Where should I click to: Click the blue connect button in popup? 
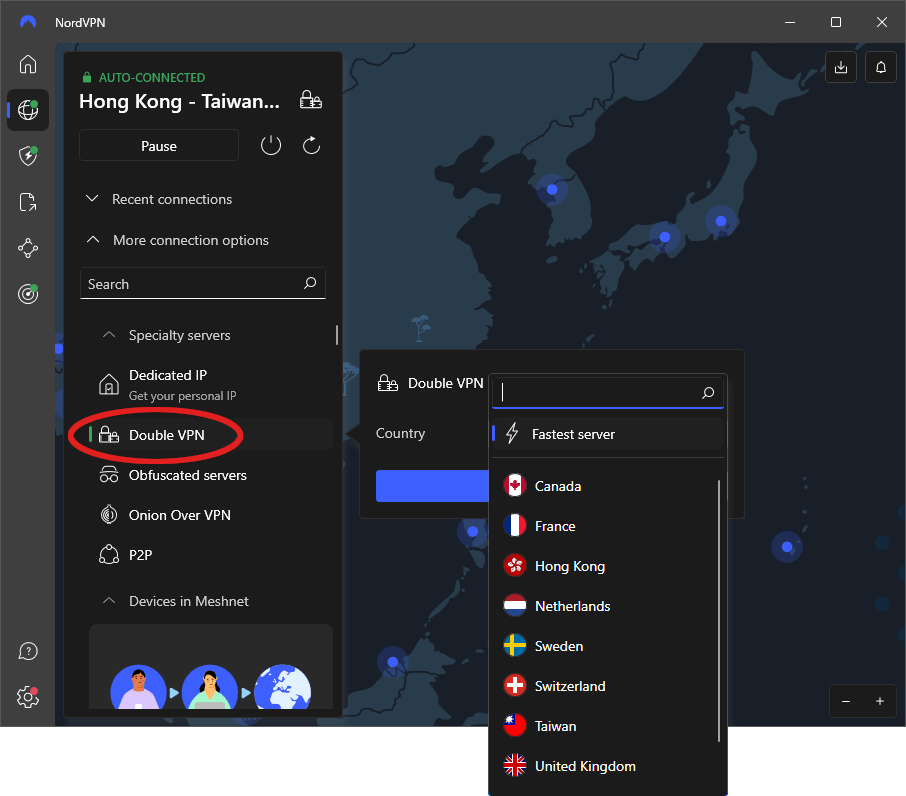(x=432, y=486)
